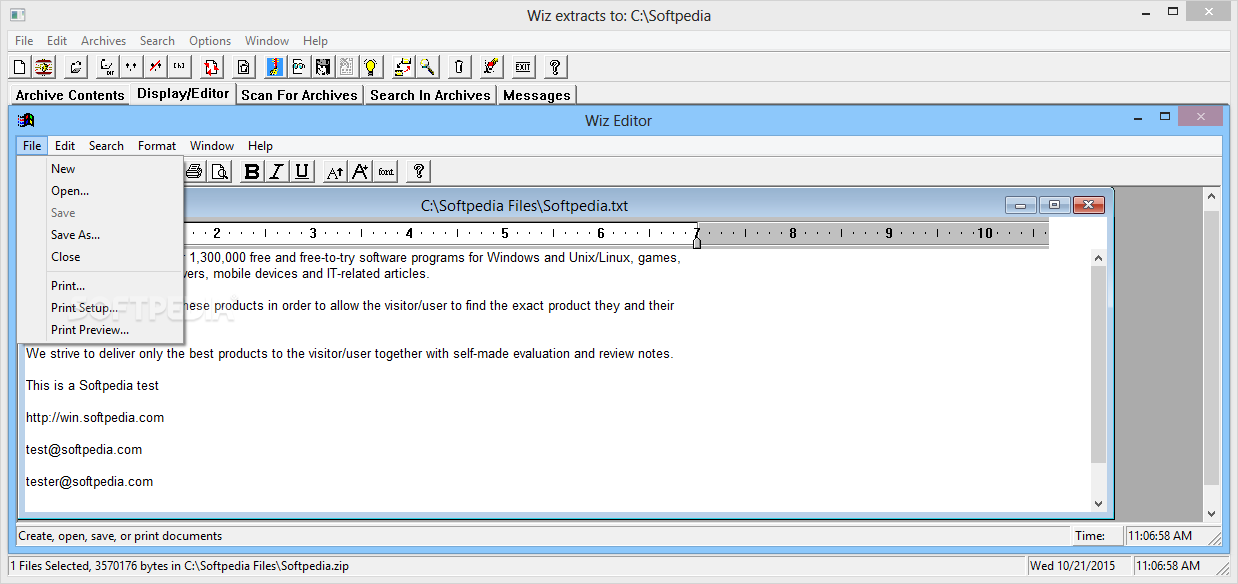Open Wiz Editor's Search menu

106,146
